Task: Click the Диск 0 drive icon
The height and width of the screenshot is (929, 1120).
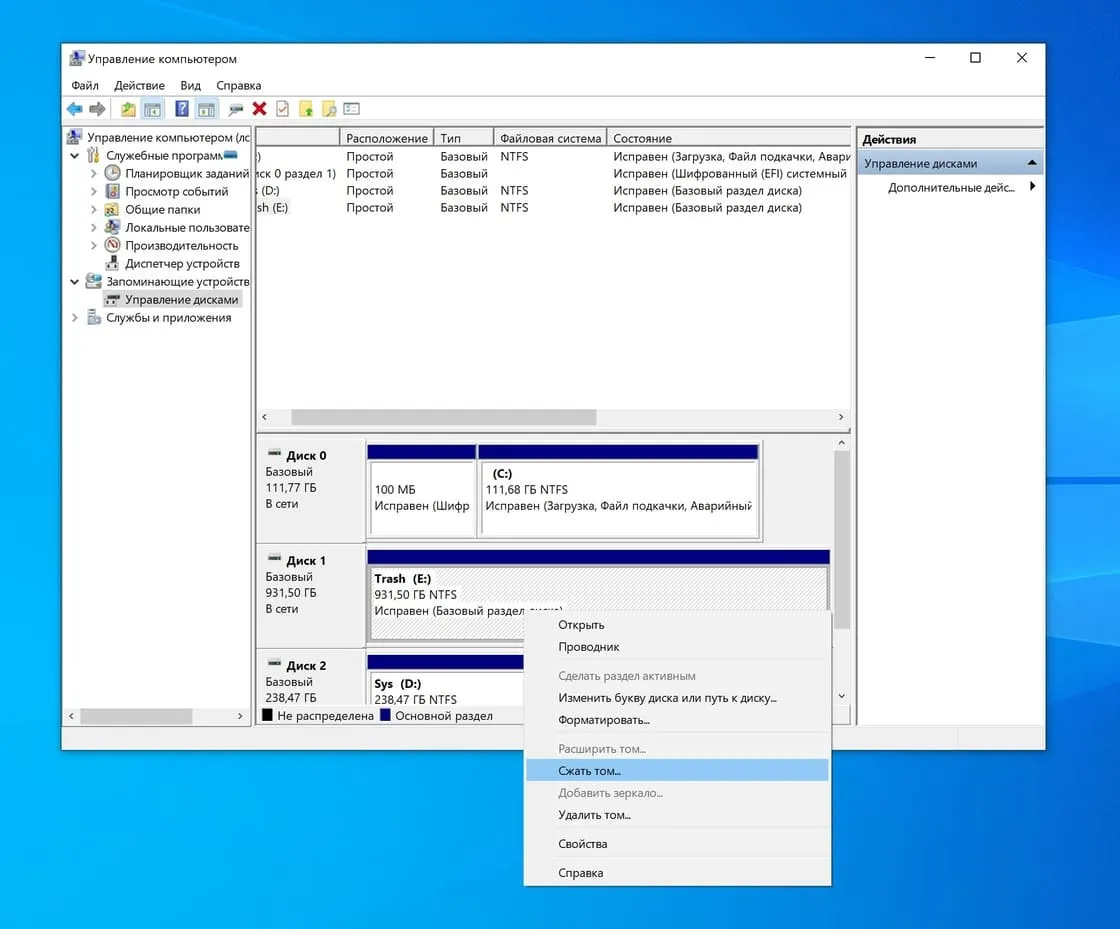Action: coord(274,453)
